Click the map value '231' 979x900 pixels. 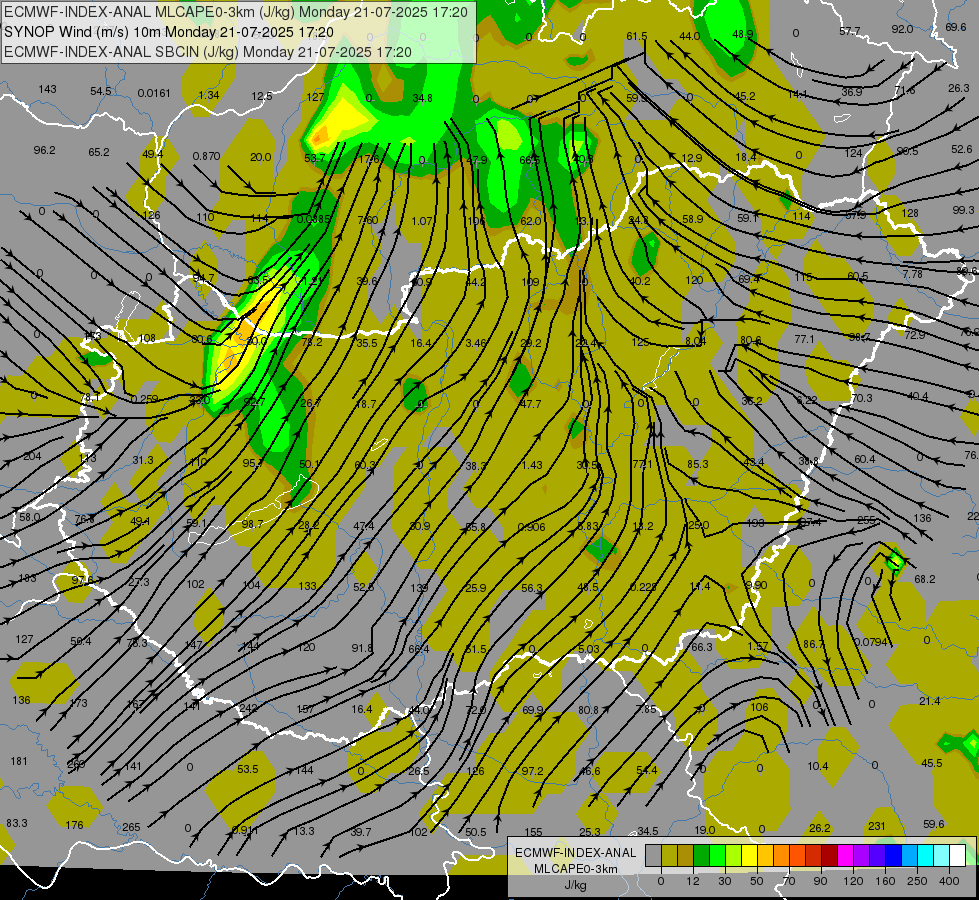877,826
